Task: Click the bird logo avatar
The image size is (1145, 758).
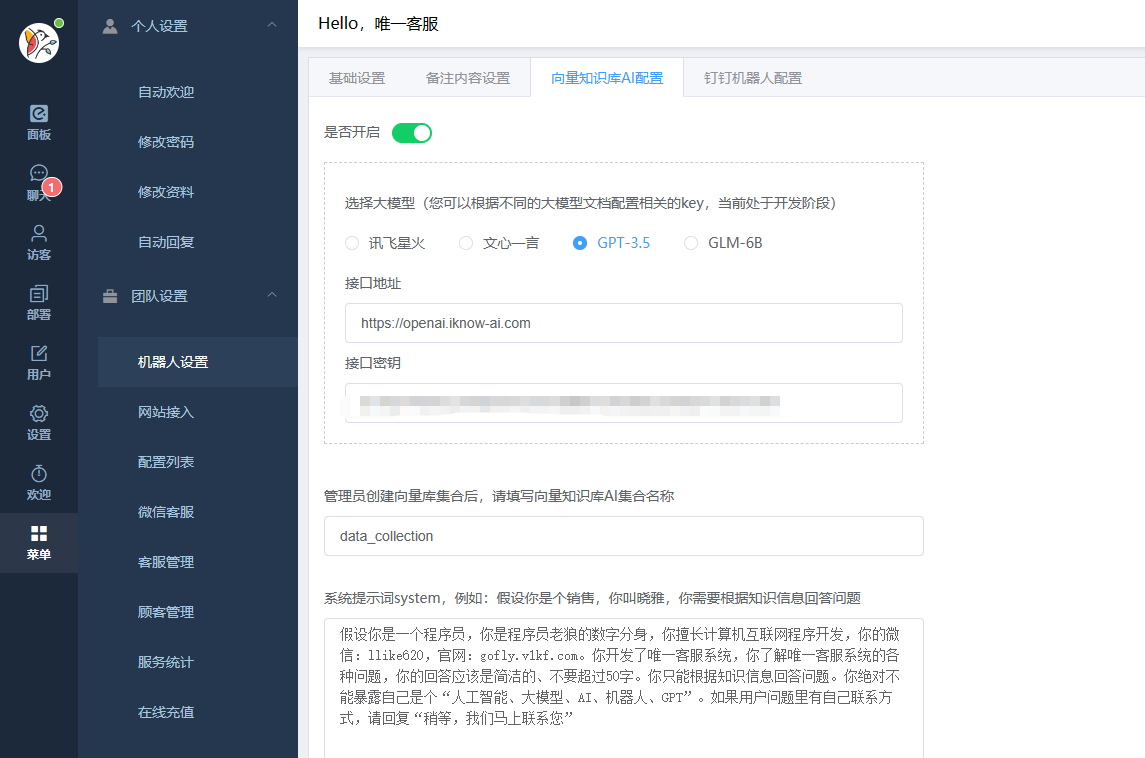Action: pos(39,42)
